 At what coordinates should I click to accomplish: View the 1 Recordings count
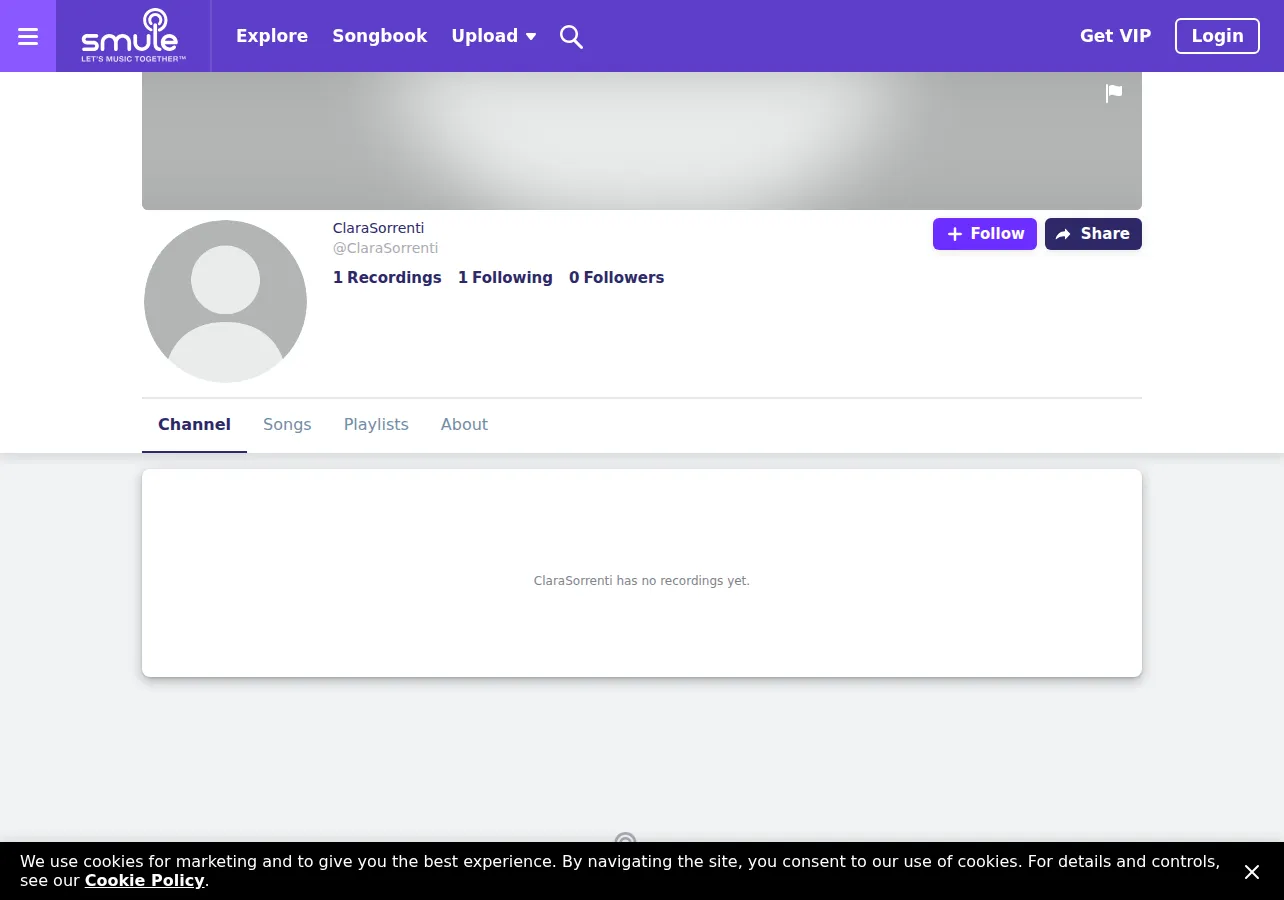pos(387,278)
